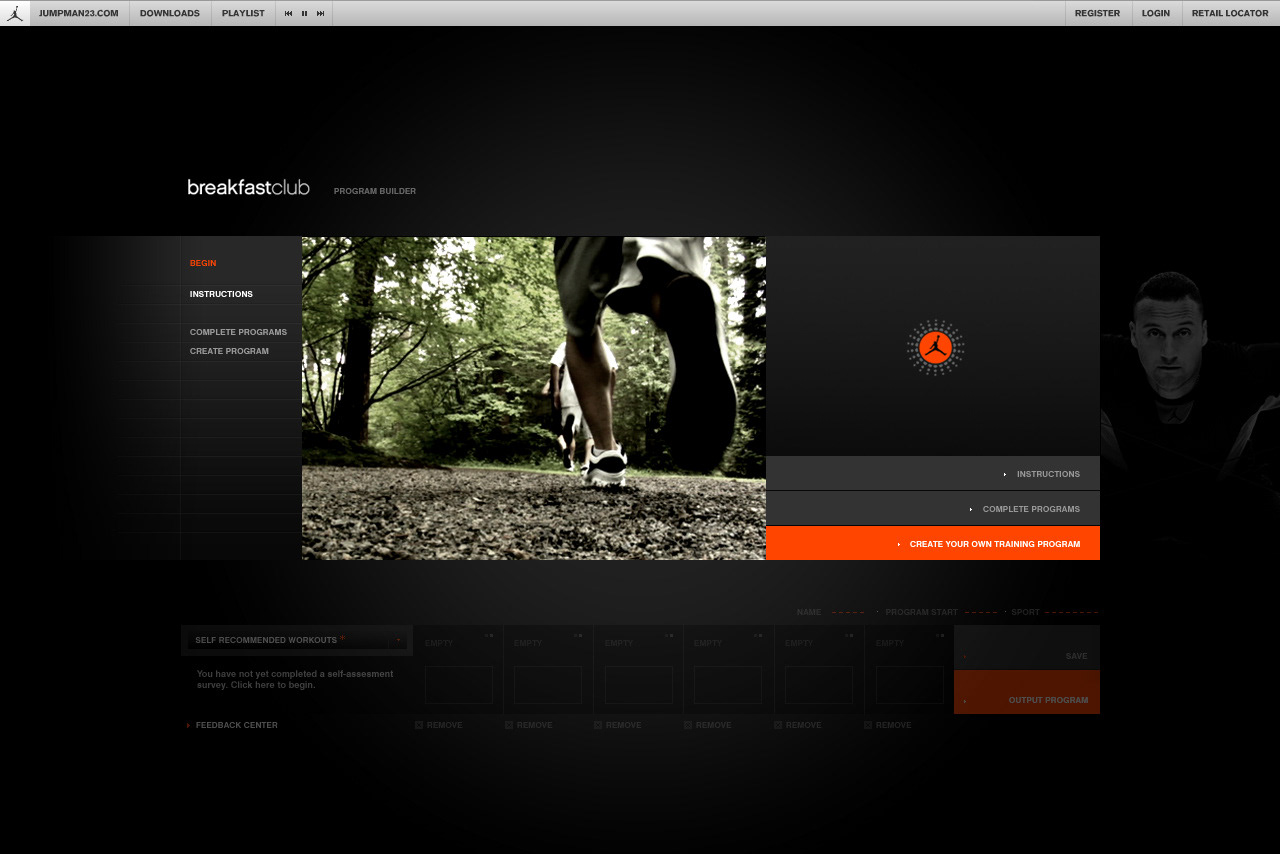Go to JUMPMAN23.COM link
This screenshot has width=1280, height=854.
(x=78, y=13)
